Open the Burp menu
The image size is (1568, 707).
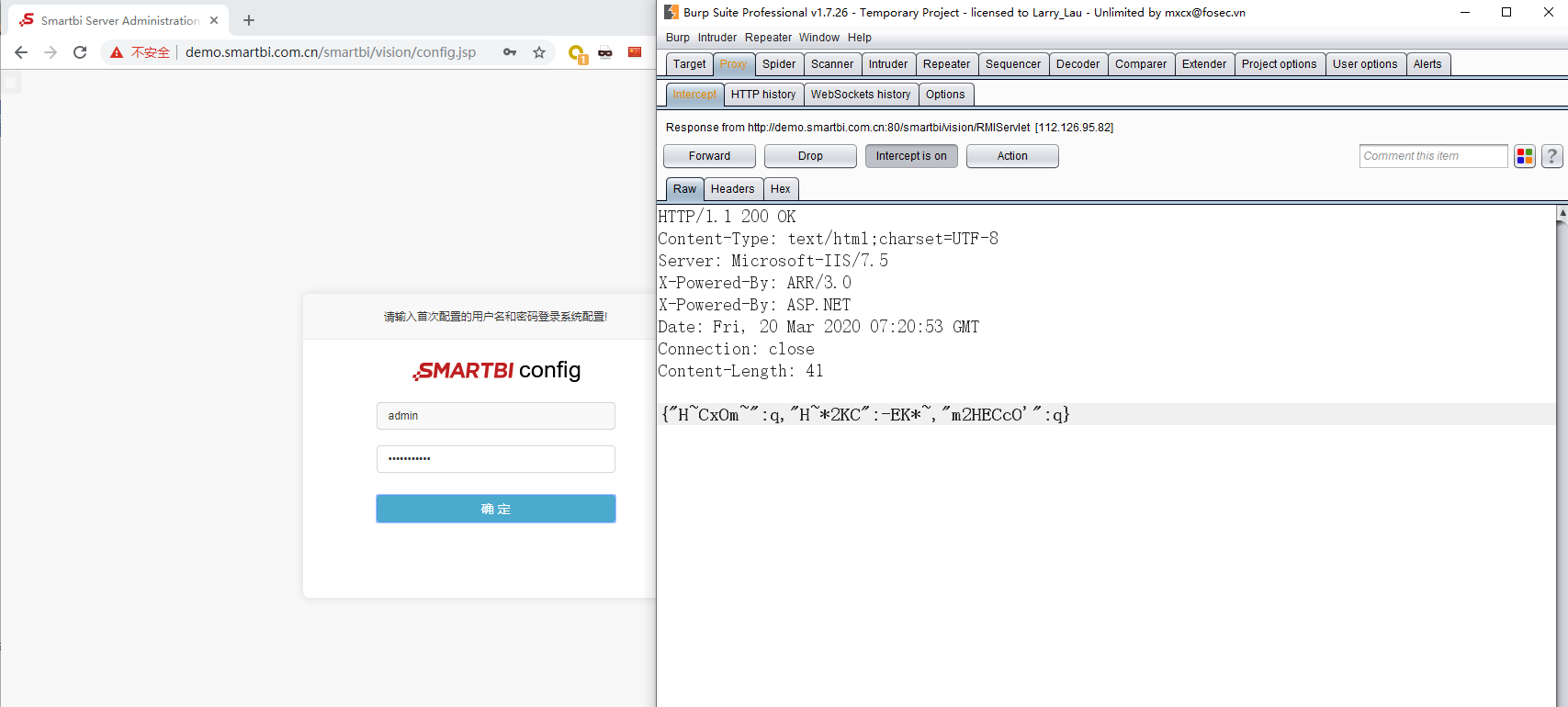tap(677, 38)
